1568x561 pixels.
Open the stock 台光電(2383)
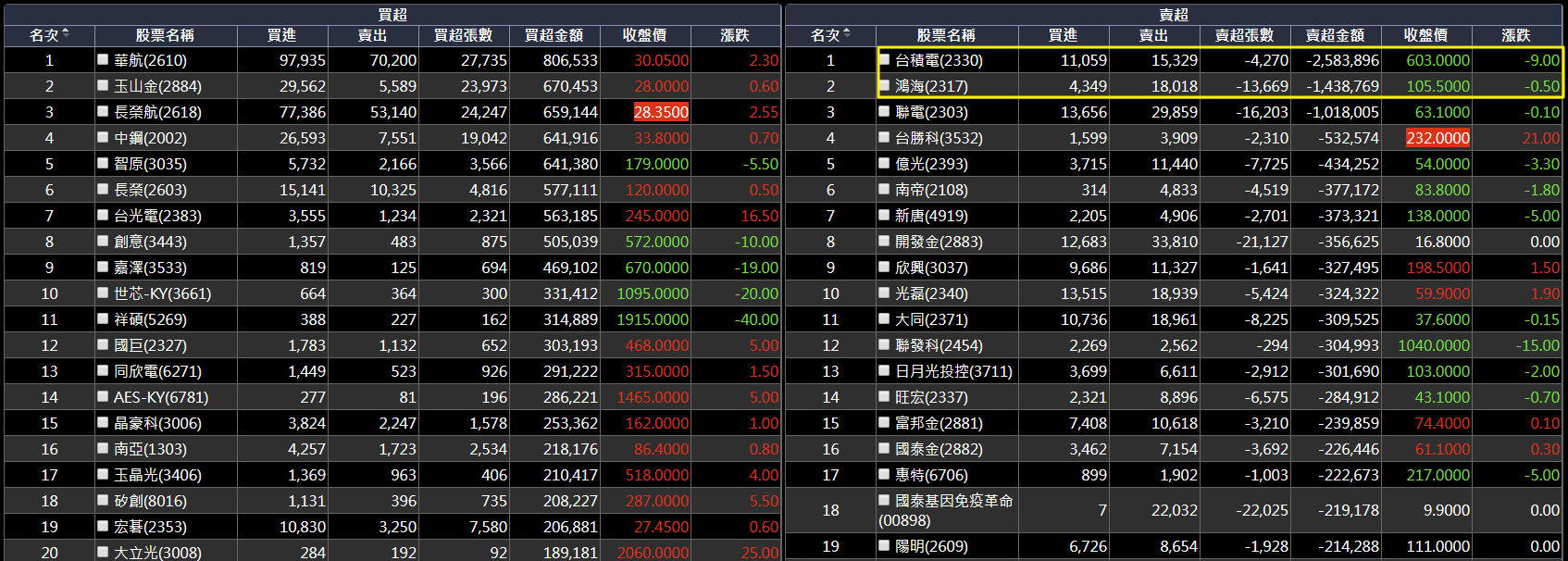click(157, 216)
